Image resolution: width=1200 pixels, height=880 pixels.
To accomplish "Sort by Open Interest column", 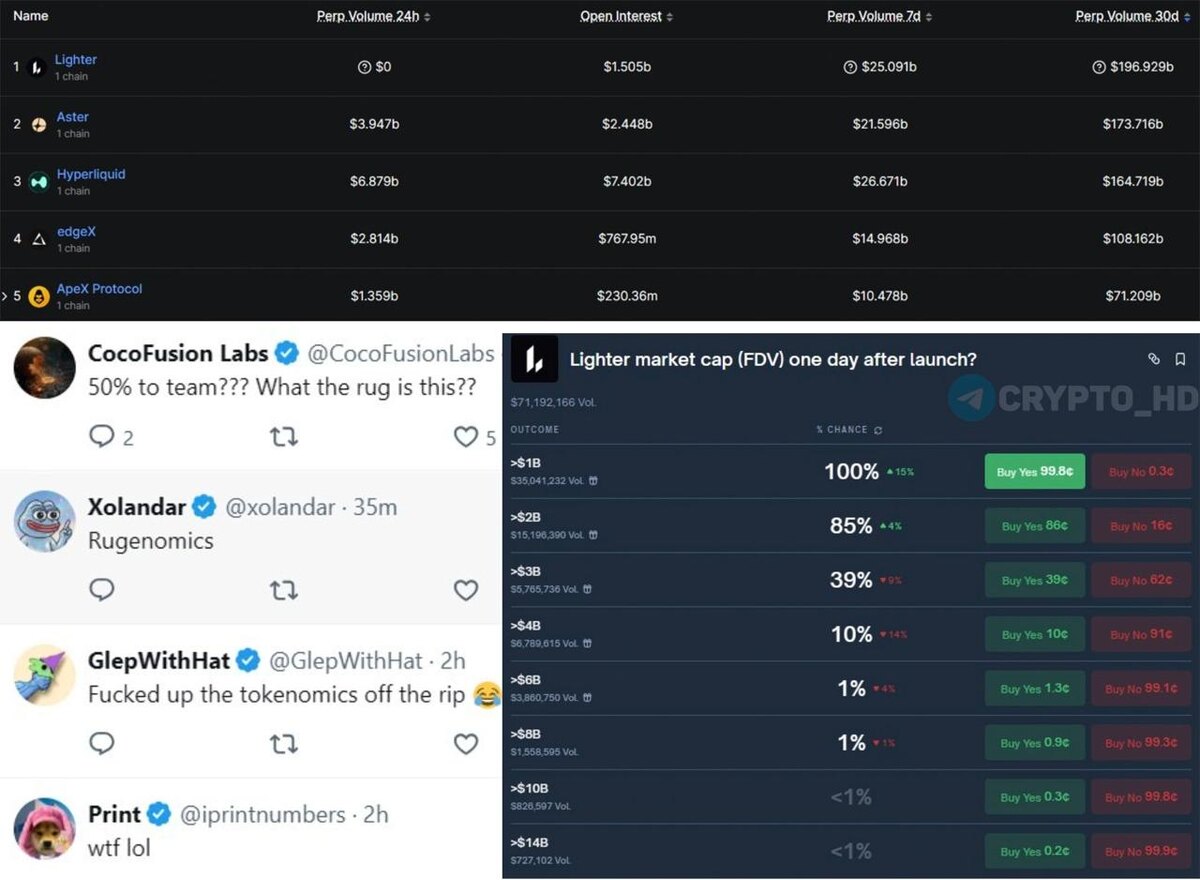I will (x=626, y=17).
